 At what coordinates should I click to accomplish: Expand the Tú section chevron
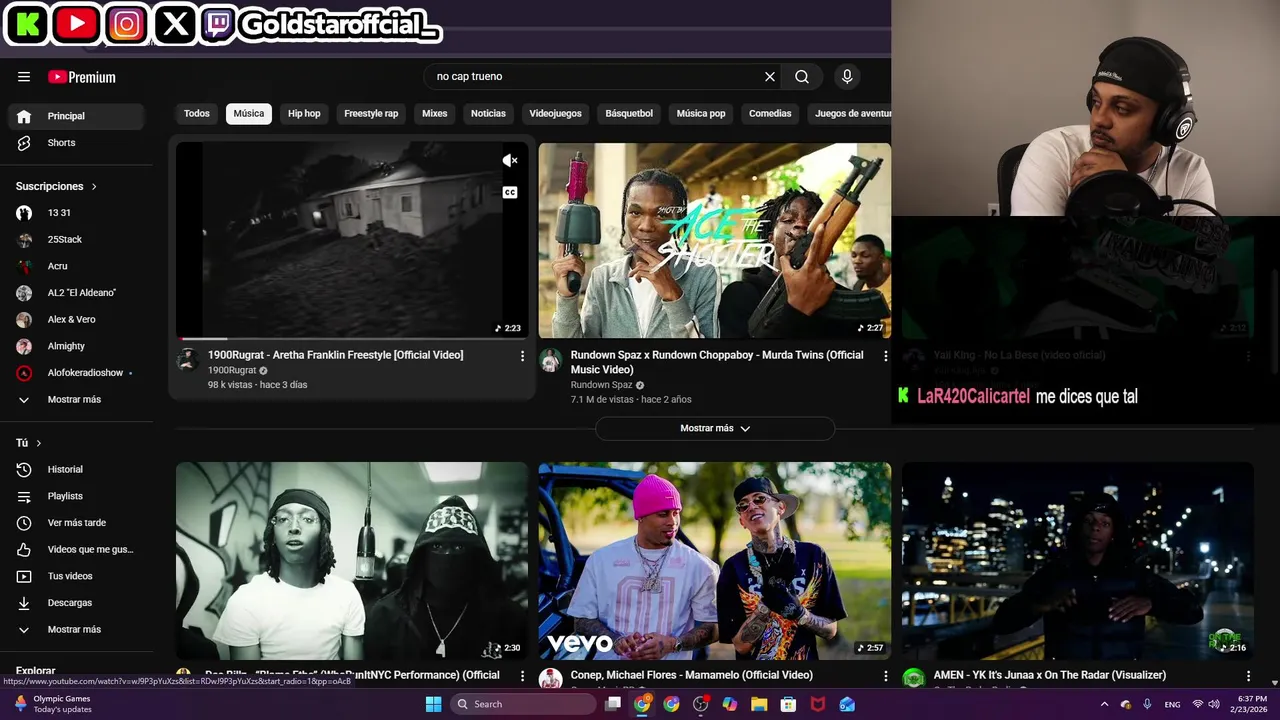(39, 443)
